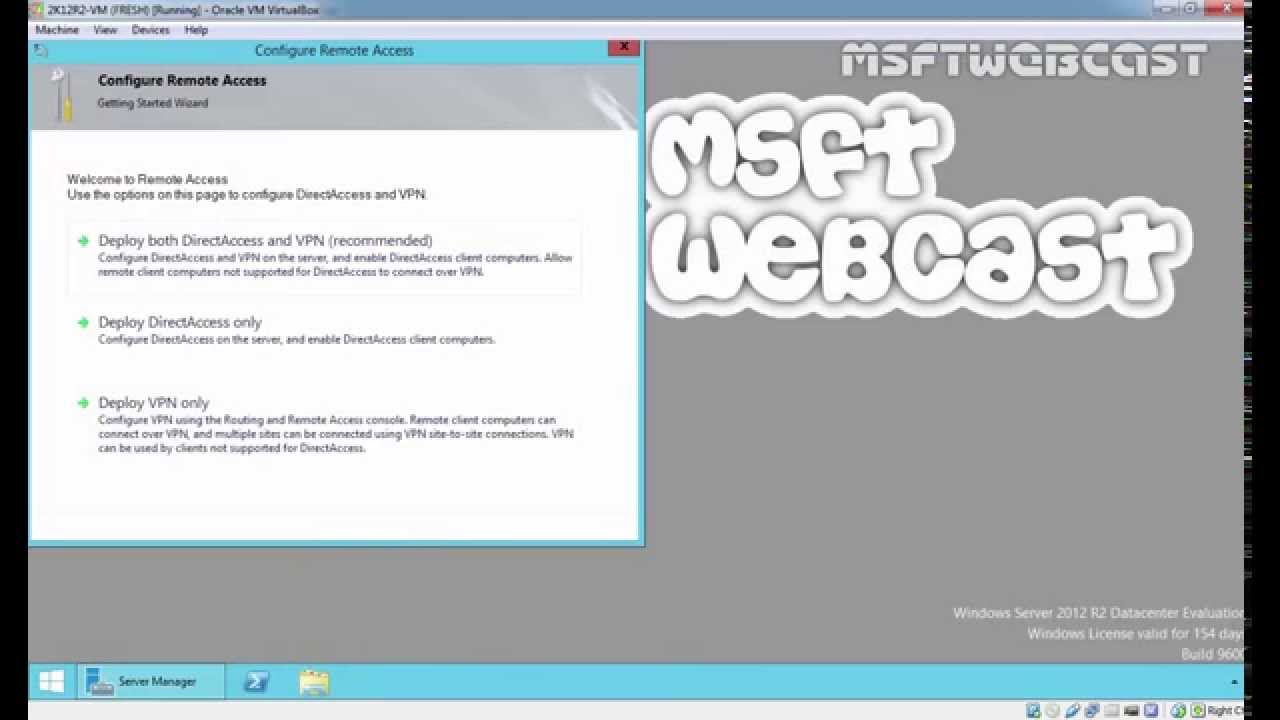1280x720 pixels.
Task: Click VirtualBox optical disc status icon
Action: point(1052,711)
